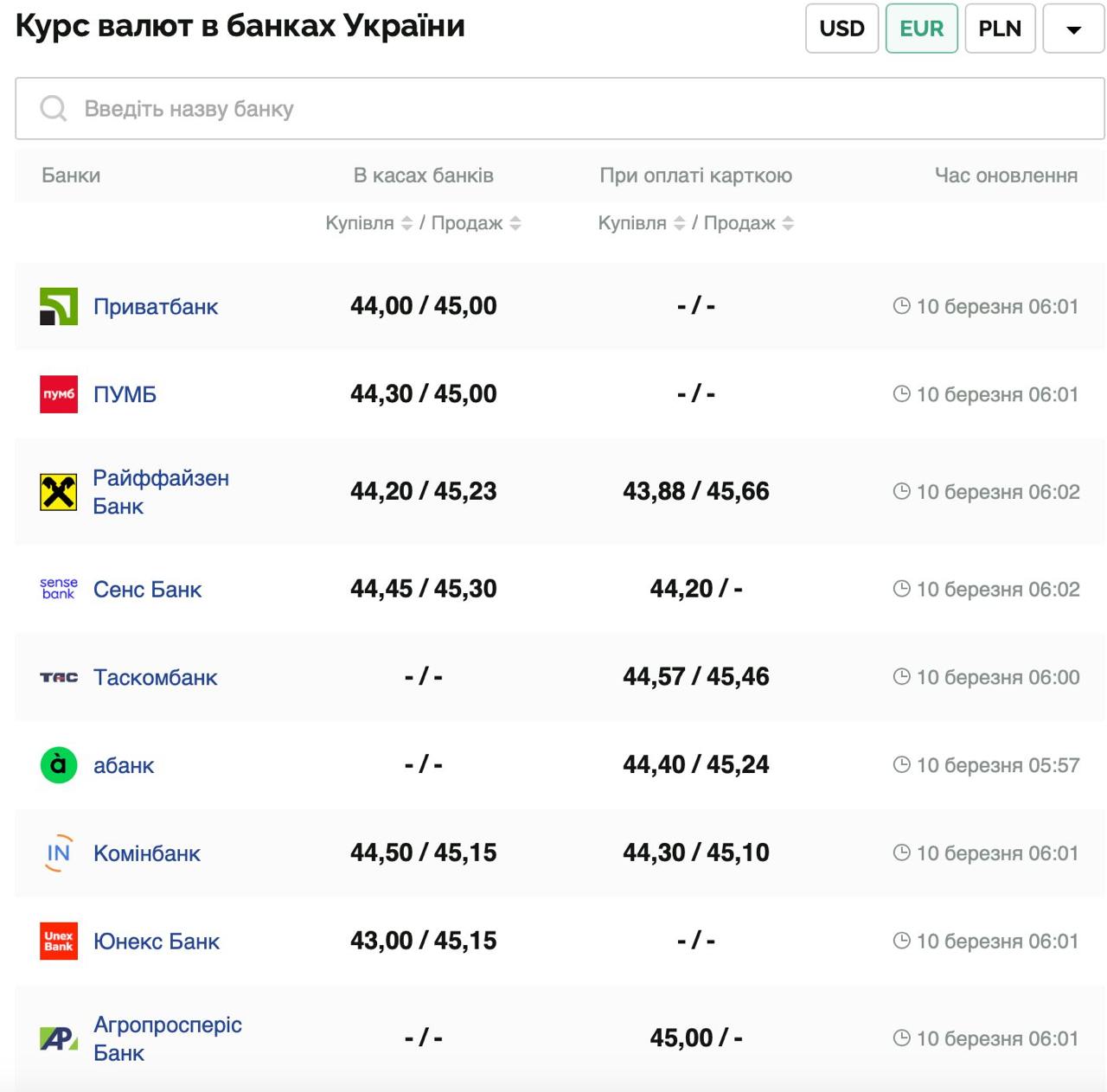This screenshot has width=1107, height=1092.
Task: Open the Приватбанк link
Action: click(156, 307)
